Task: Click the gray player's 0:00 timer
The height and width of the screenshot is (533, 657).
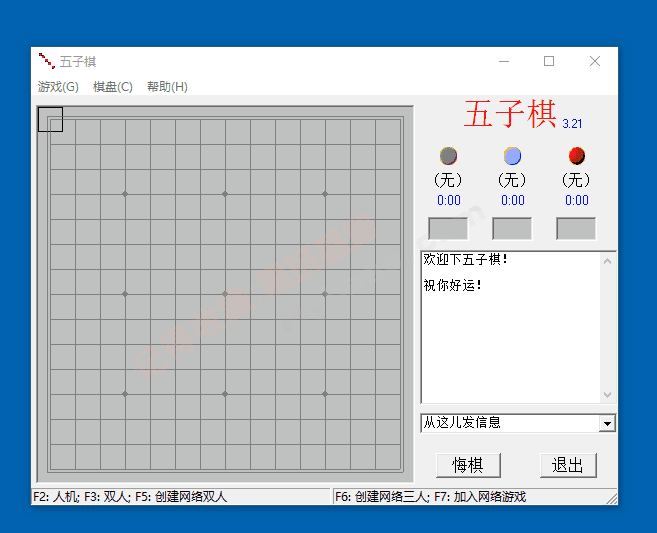Action: [449, 200]
